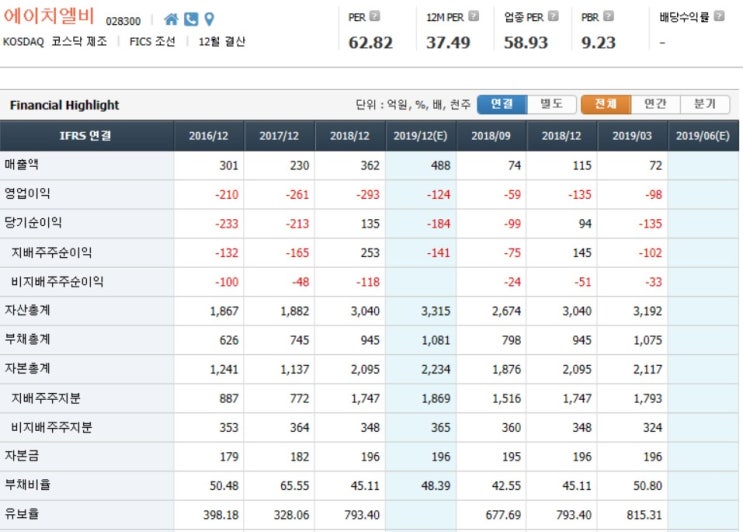Open the help icon next to PER
The height and width of the screenshot is (532, 743).
coord(374,16)
